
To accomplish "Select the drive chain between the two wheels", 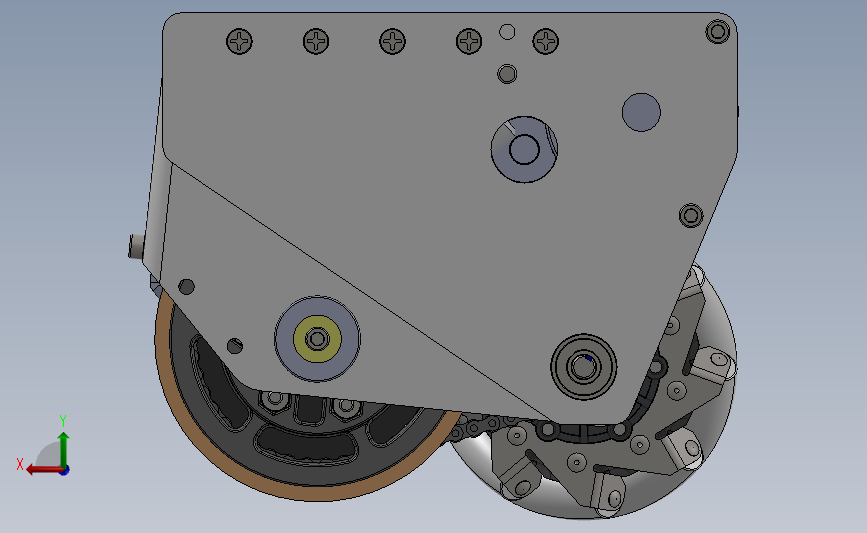I will pos(480,426).
